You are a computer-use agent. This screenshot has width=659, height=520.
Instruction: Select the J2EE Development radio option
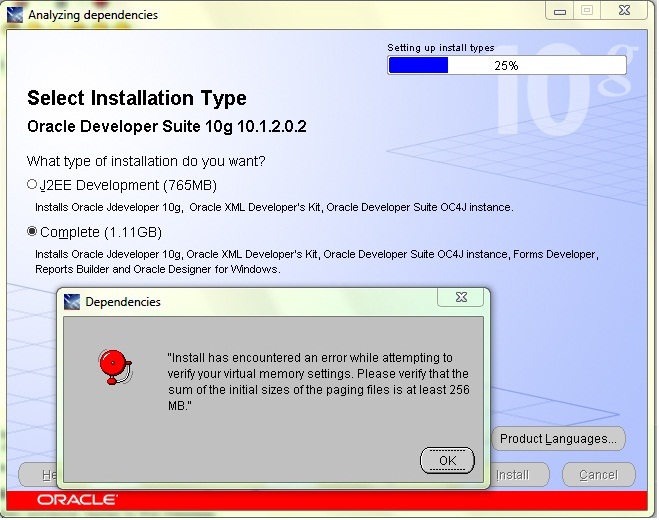[x=31, y=185]
